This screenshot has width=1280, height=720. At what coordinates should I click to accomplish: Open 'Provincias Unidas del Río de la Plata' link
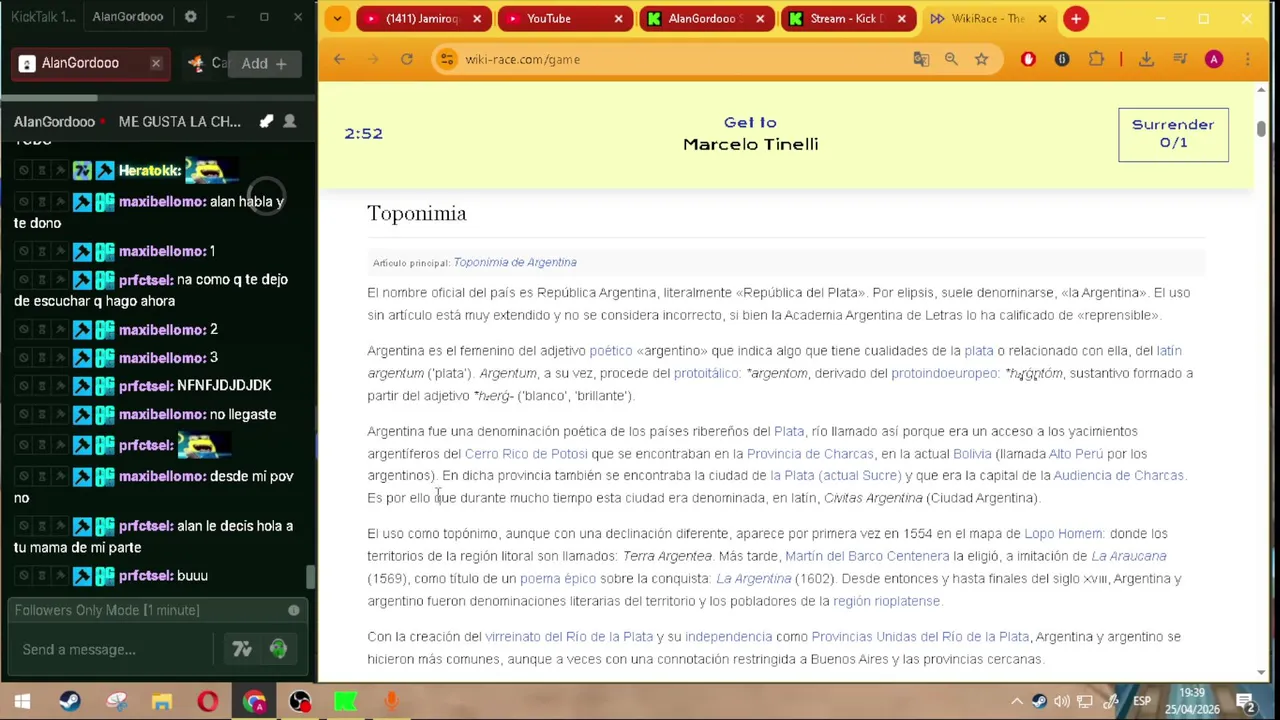click(920, 637)
